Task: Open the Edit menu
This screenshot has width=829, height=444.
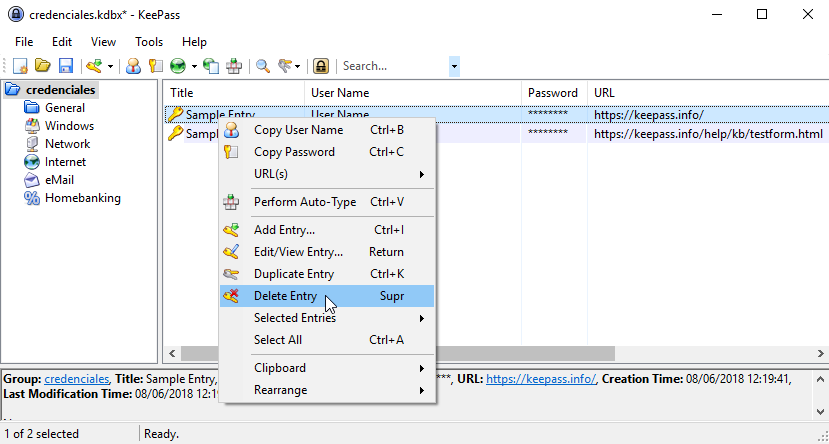Action: 62,42
